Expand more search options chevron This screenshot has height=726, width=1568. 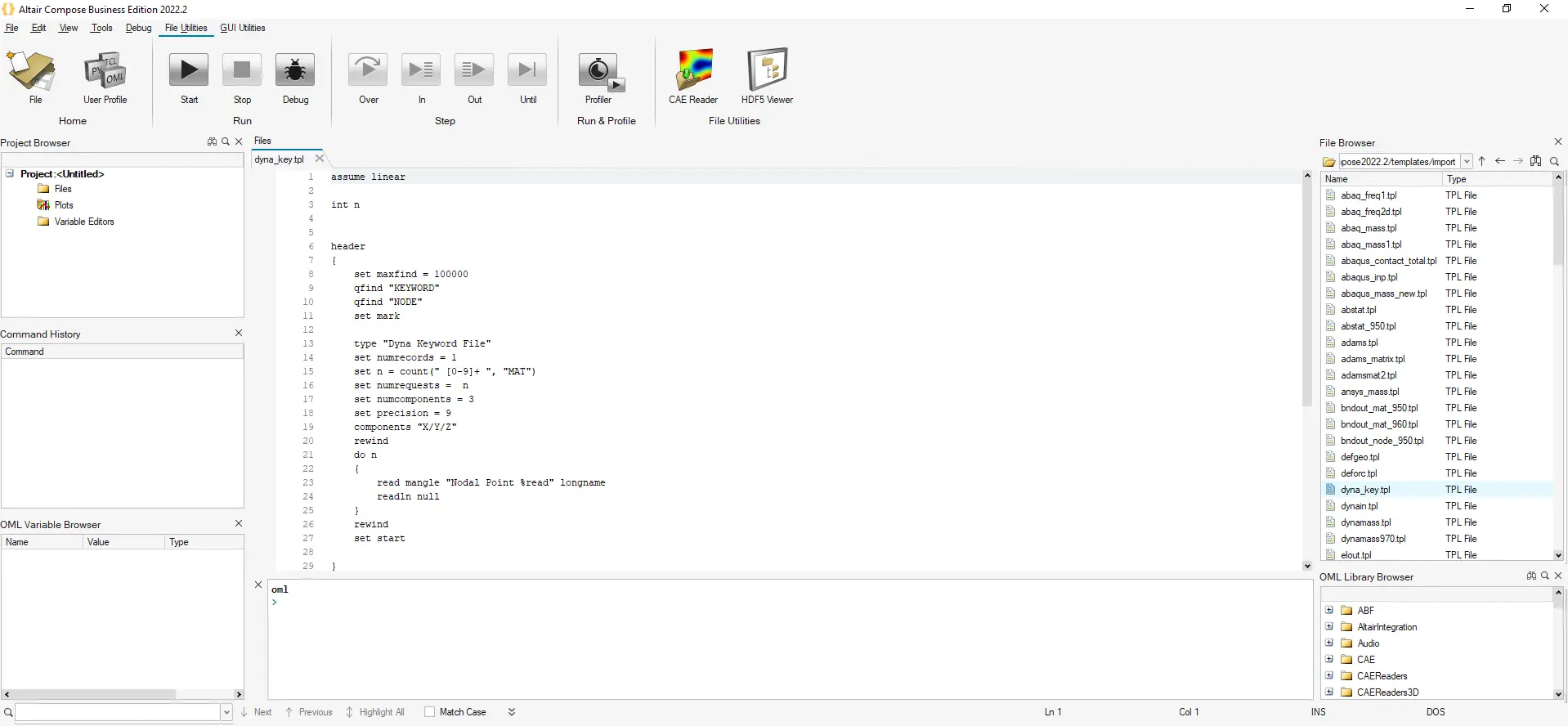[512, 712]
